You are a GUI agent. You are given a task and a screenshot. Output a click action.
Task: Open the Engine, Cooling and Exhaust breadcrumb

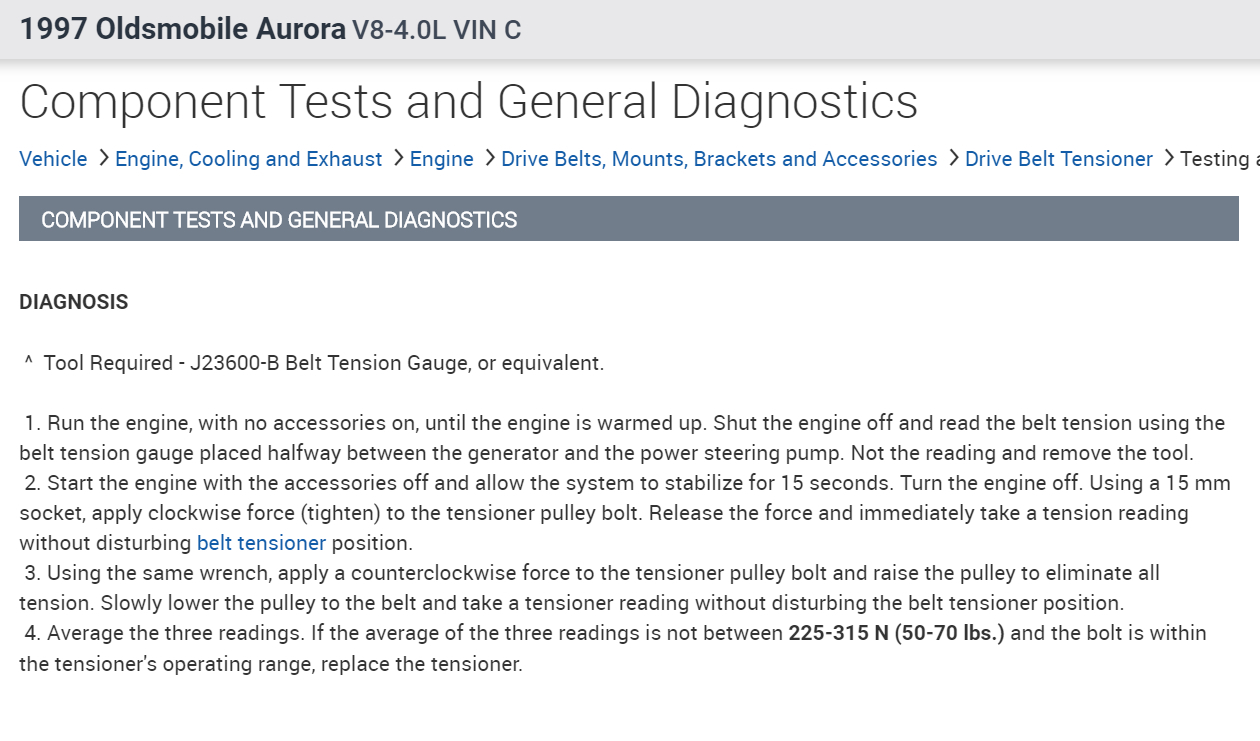tap(248, 159)
